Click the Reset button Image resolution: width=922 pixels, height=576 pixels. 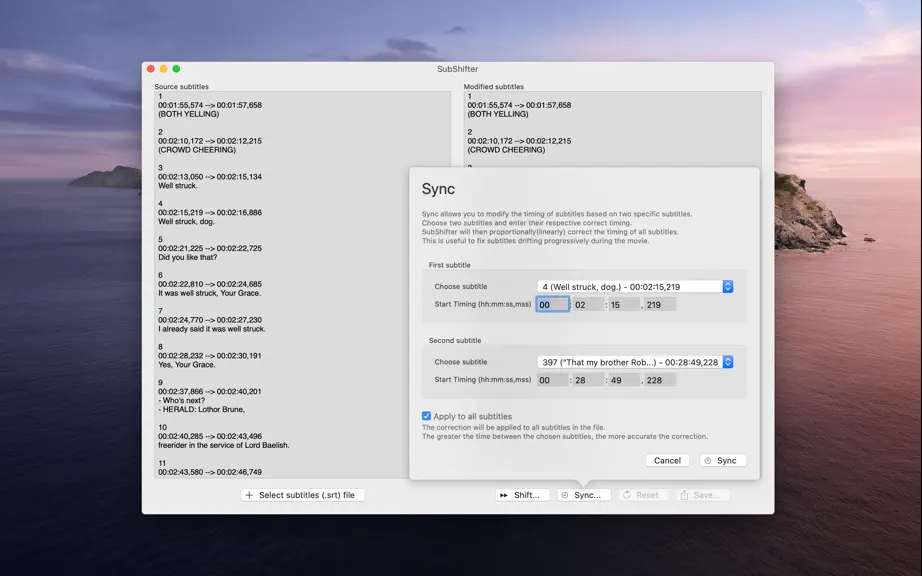click(x=643, y=495)
